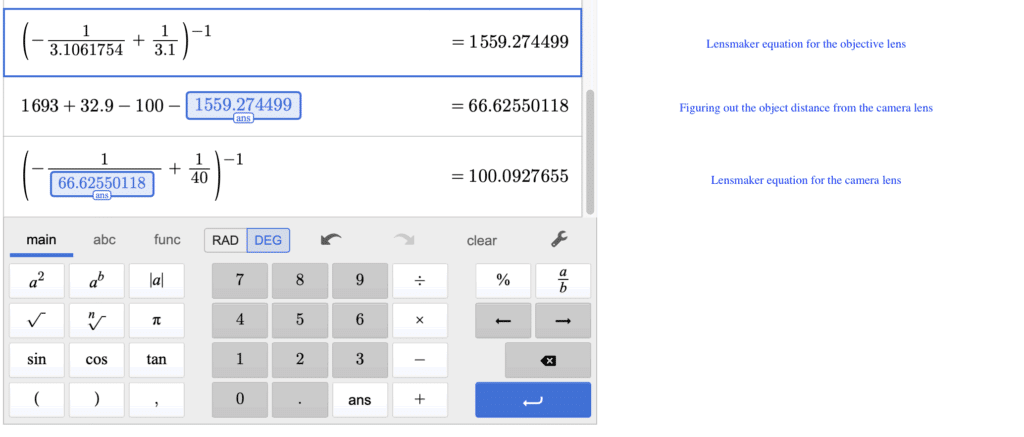Insert an nth root symbol
The width and height of the screenshot is (1024, 437).
tap(96, 320)
